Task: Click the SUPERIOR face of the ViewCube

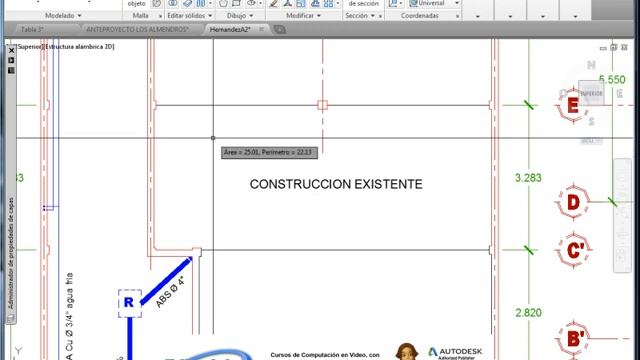Action: click(x=591, y=93)
